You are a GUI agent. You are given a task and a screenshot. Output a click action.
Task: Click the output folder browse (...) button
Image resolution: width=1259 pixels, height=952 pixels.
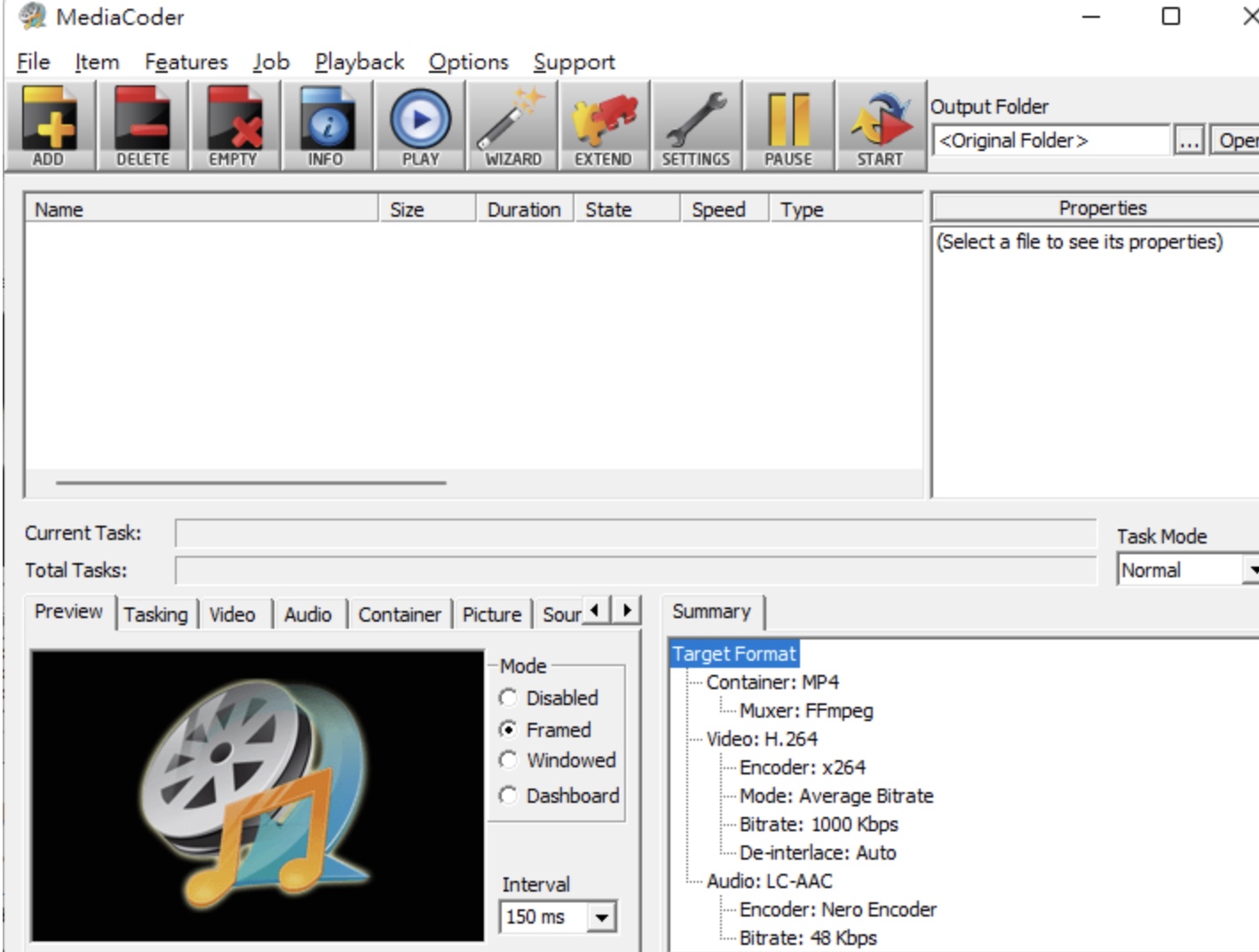[x=1189, y=141]
